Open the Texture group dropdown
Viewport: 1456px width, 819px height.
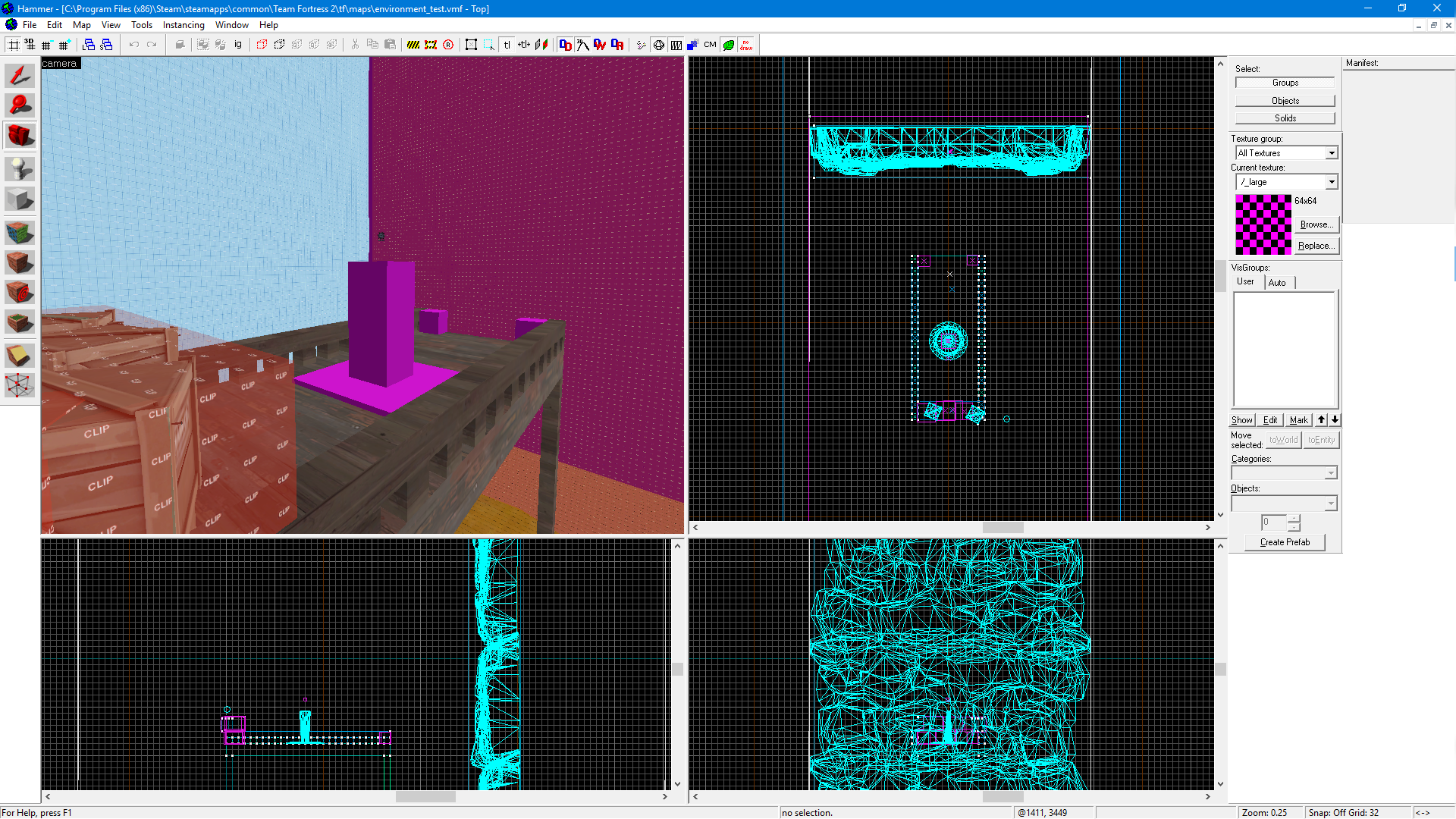click(1331, 153)
